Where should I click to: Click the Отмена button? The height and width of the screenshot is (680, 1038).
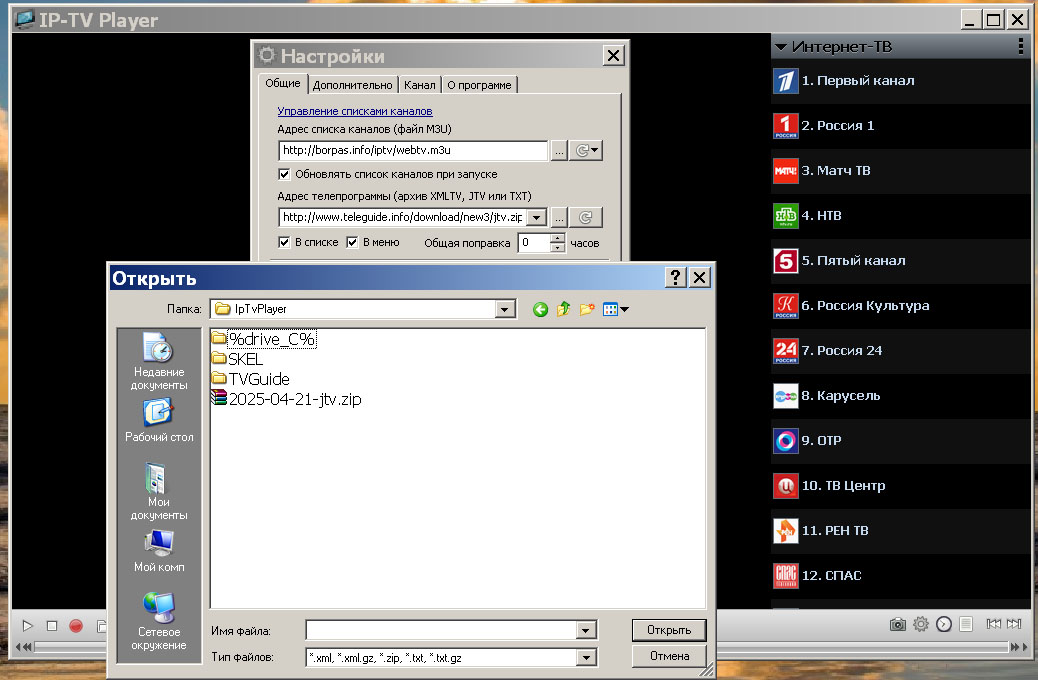click(669, 657)
